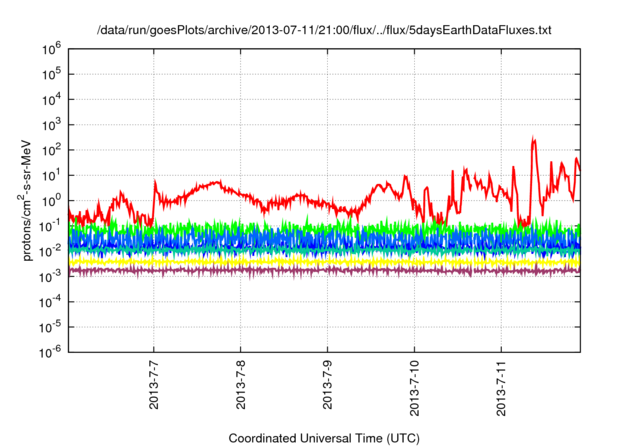640x448 pixels.
Task: Click the 10^-5 y-axis tick label
Action: [x=50, y=328]
